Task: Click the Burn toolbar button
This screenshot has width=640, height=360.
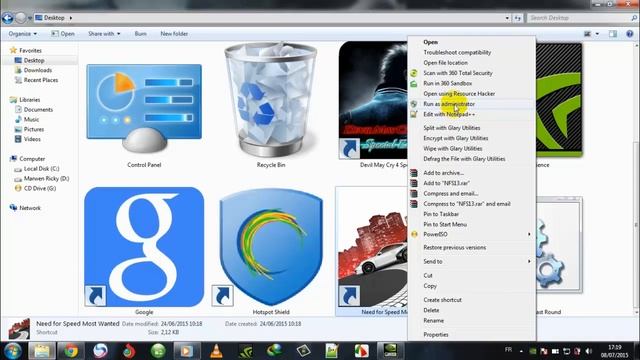Action: point(140,34)
